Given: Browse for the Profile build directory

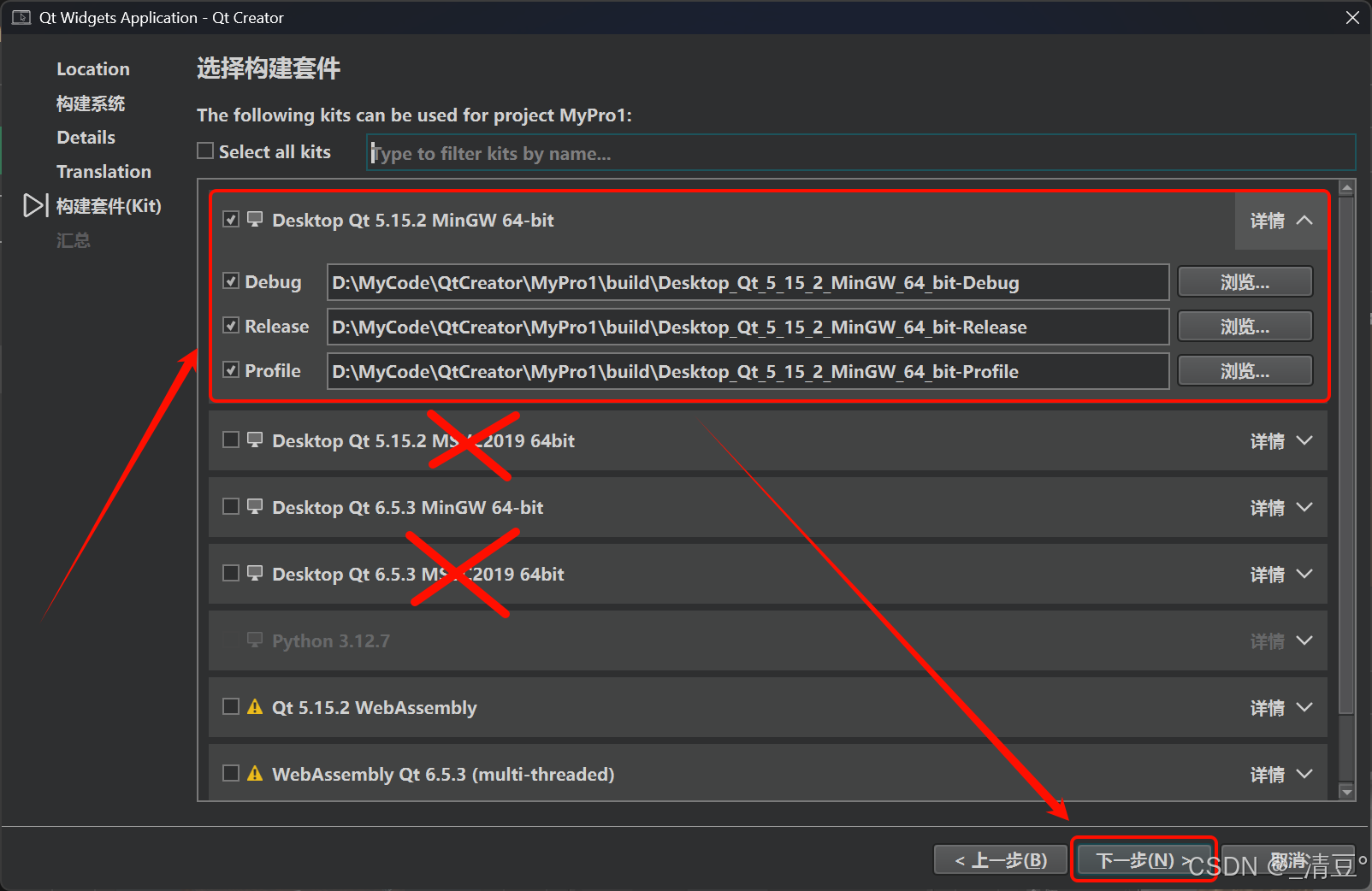Looking at the screenshot, I should (x=1245, y=371).
